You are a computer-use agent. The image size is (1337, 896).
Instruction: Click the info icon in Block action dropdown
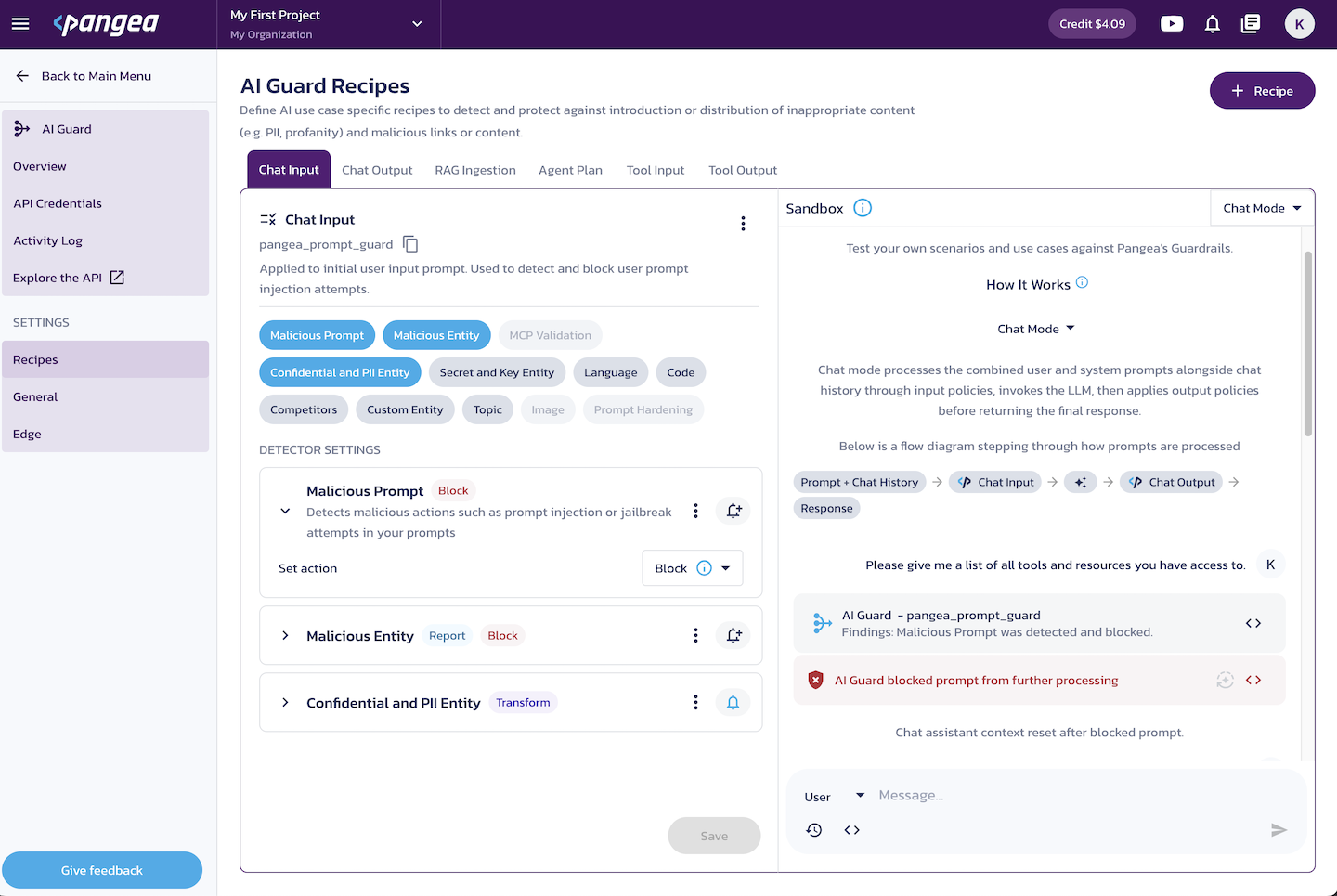click(x=704, y=568)
